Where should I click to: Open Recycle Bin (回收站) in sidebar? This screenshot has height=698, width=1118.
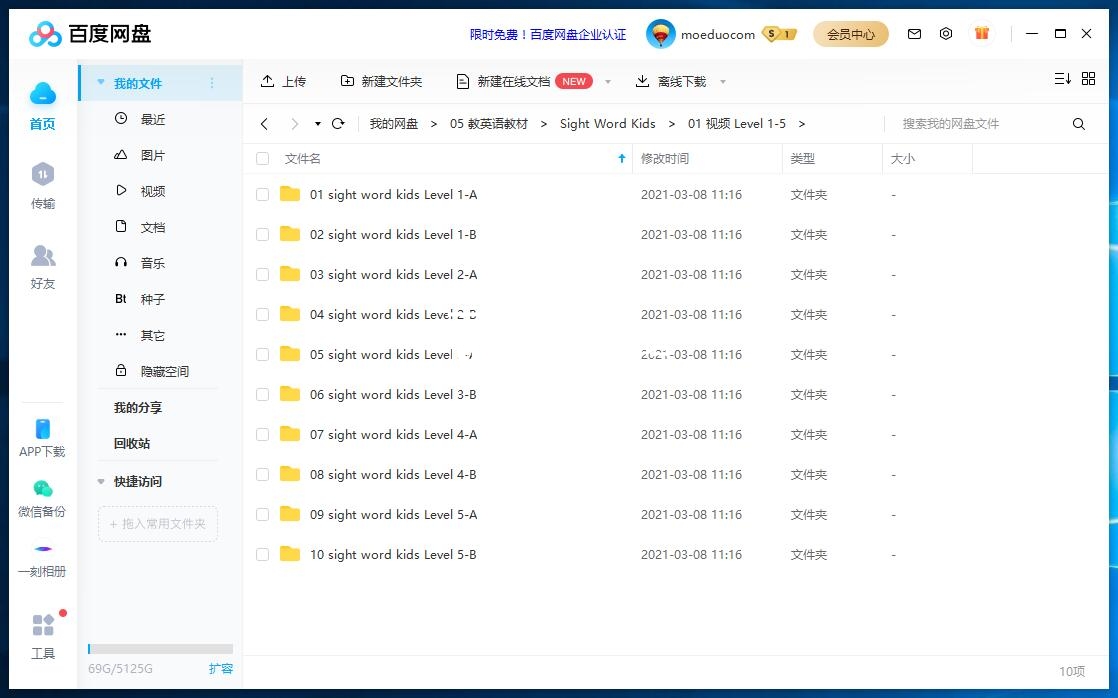[132, 444]
